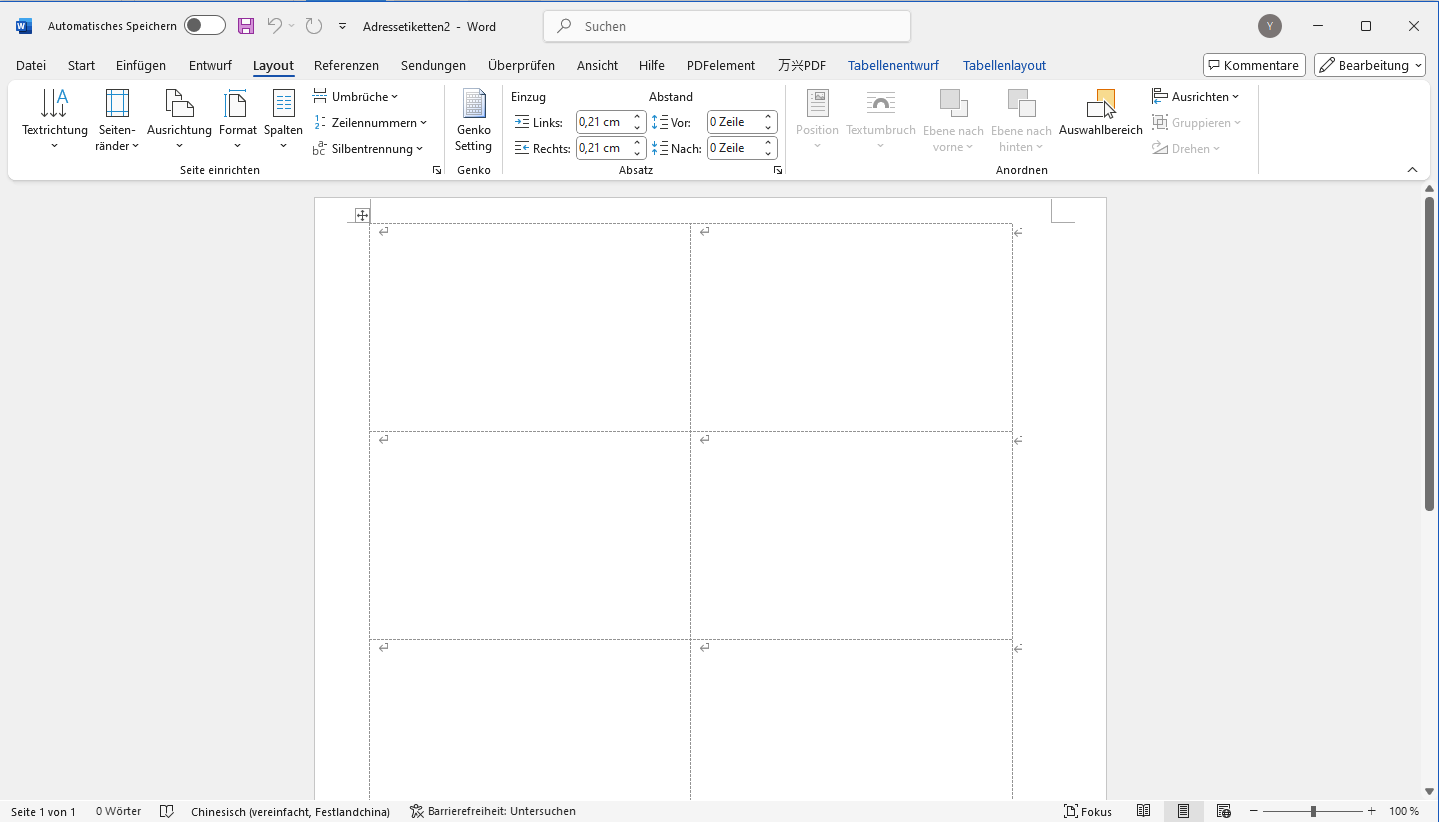The height and width of the screenshot is (822, 1439).
Task: Click the Textrichtung icon
Action: tap(54, 104)
